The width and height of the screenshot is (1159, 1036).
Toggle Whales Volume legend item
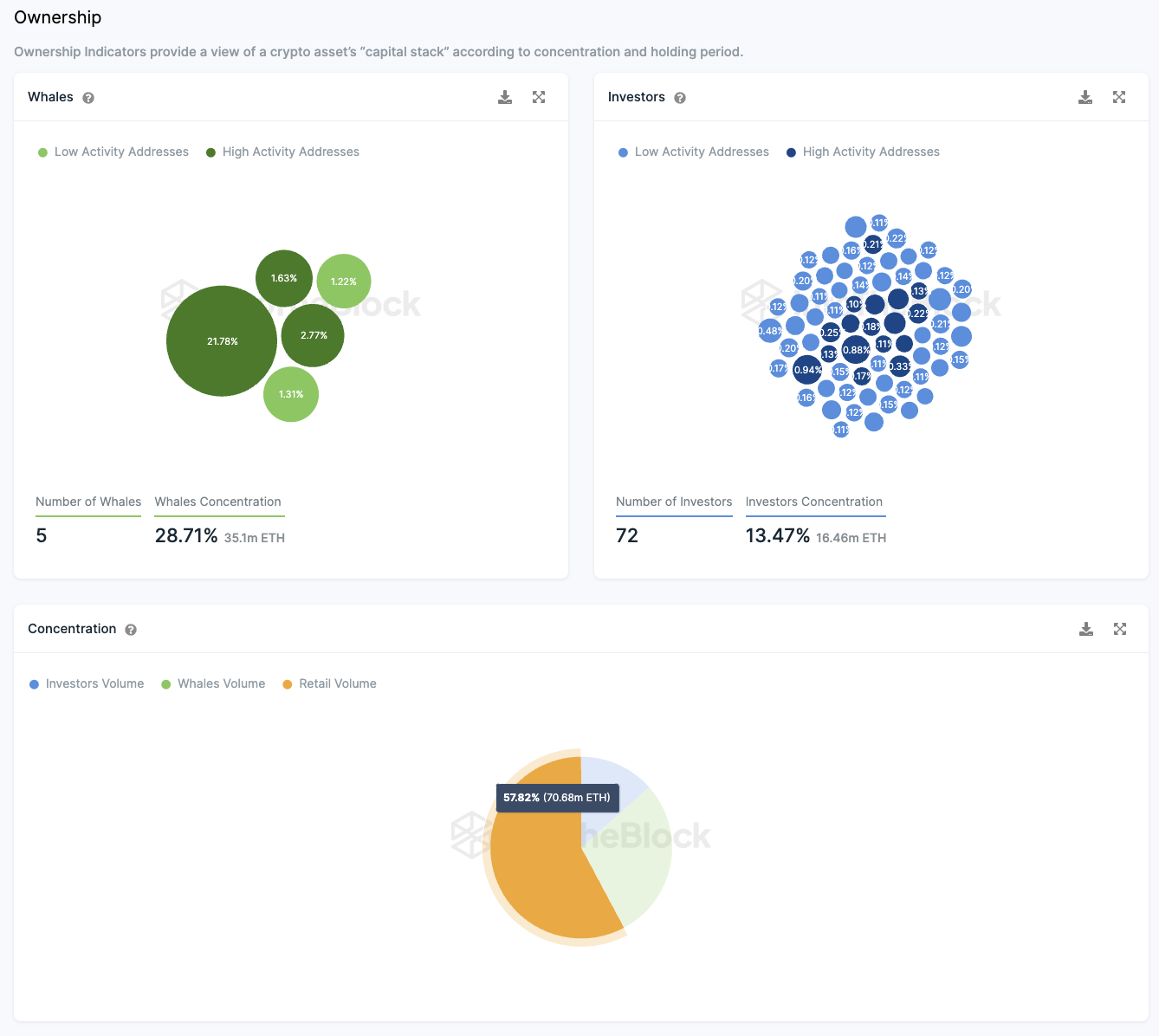coord(213,683)
